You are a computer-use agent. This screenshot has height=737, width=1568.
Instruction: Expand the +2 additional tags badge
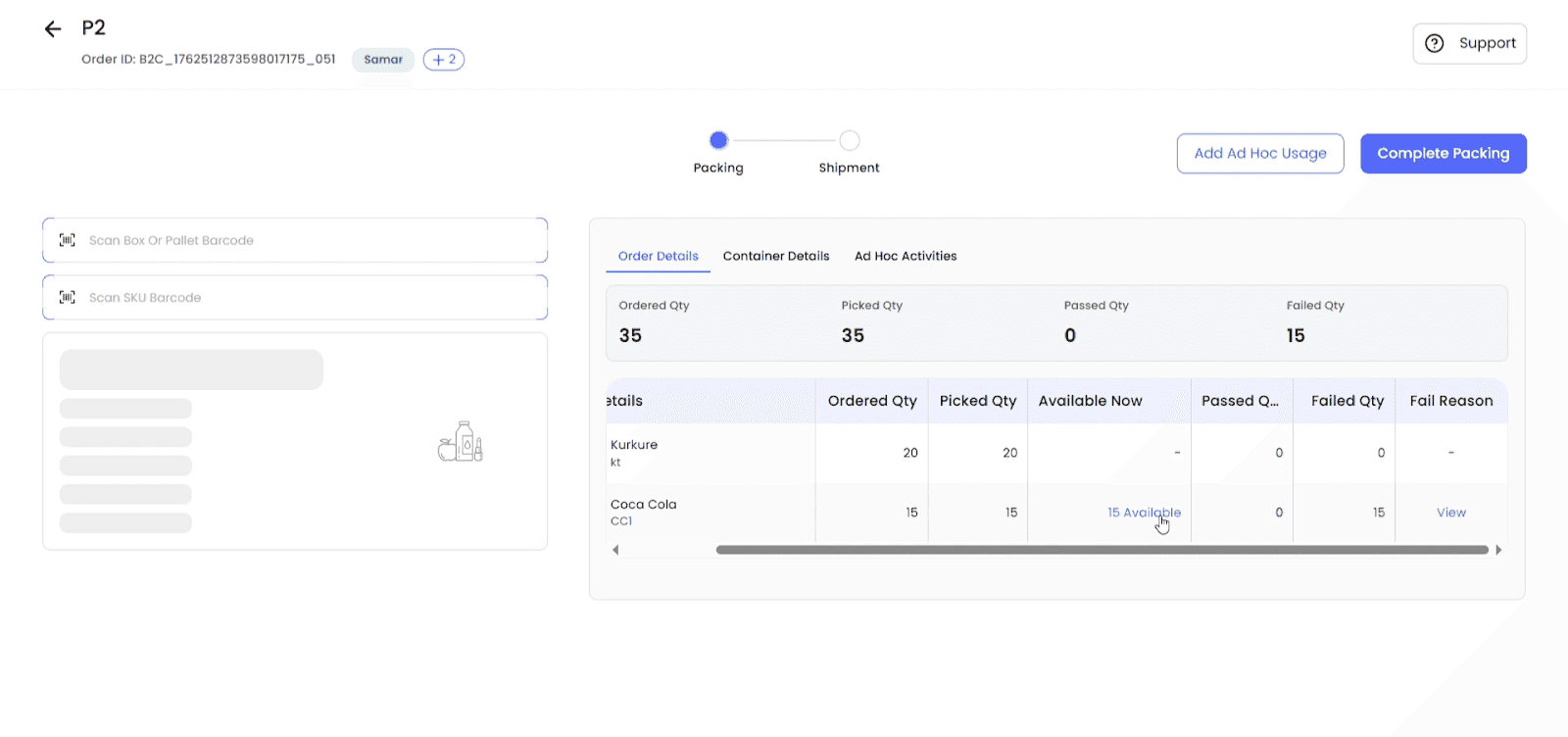tap(444, 60)
